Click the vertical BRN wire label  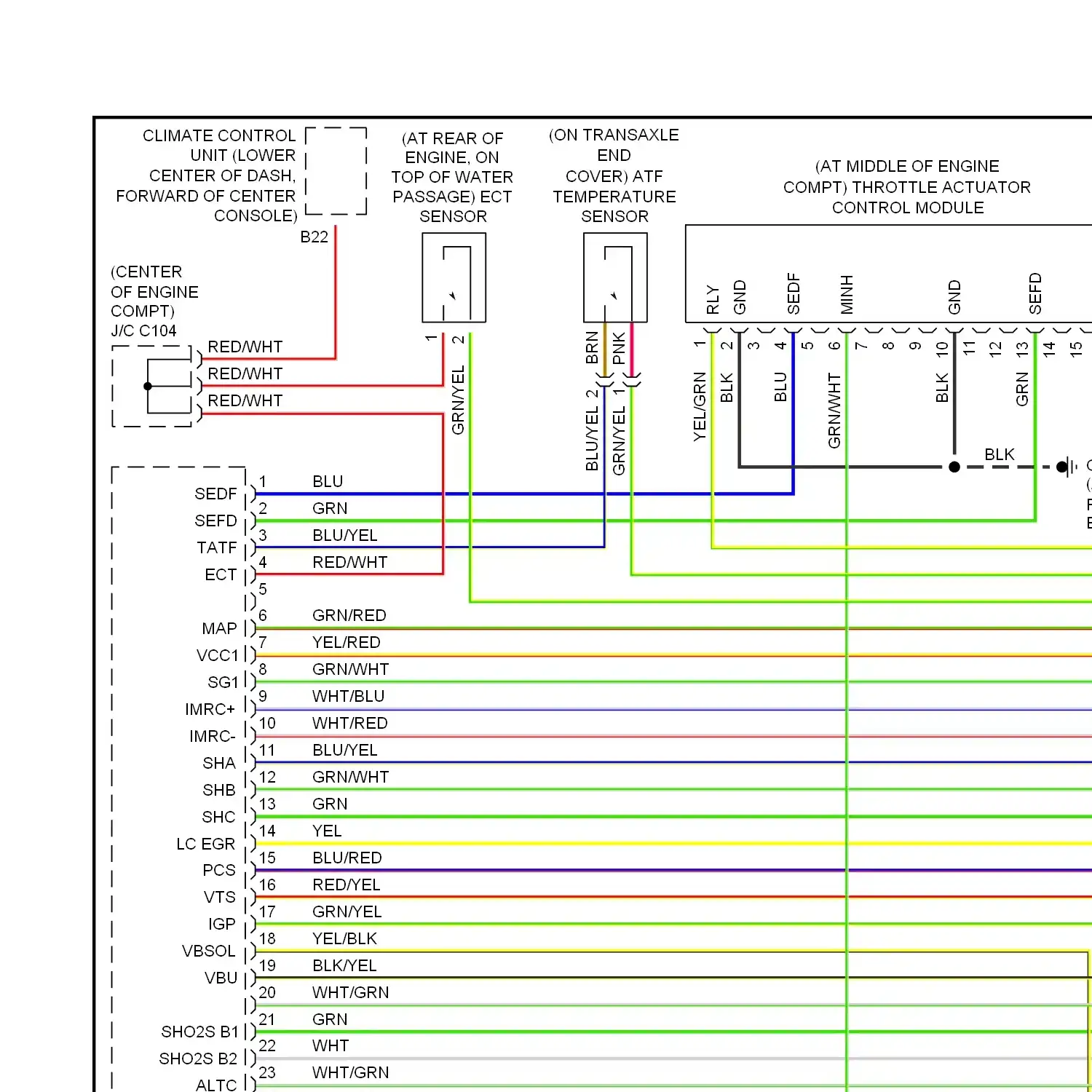pos(592,348)
